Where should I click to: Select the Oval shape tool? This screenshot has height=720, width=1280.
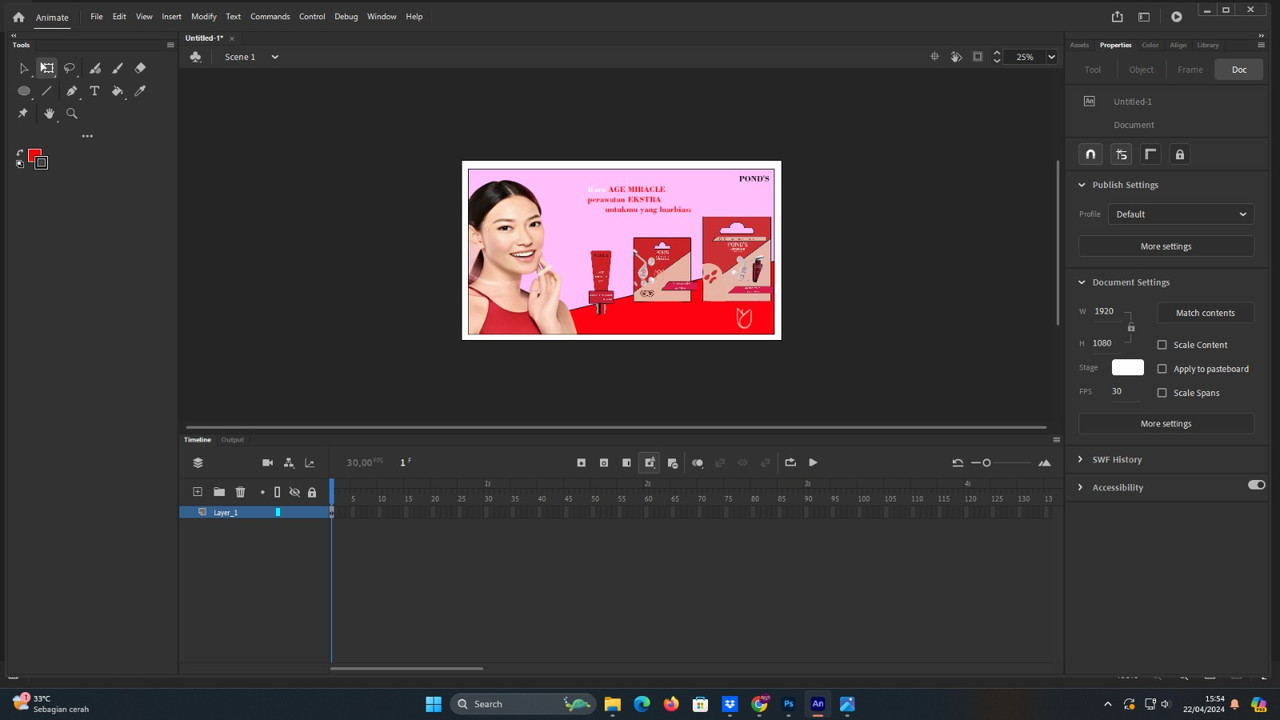(24, 91)
